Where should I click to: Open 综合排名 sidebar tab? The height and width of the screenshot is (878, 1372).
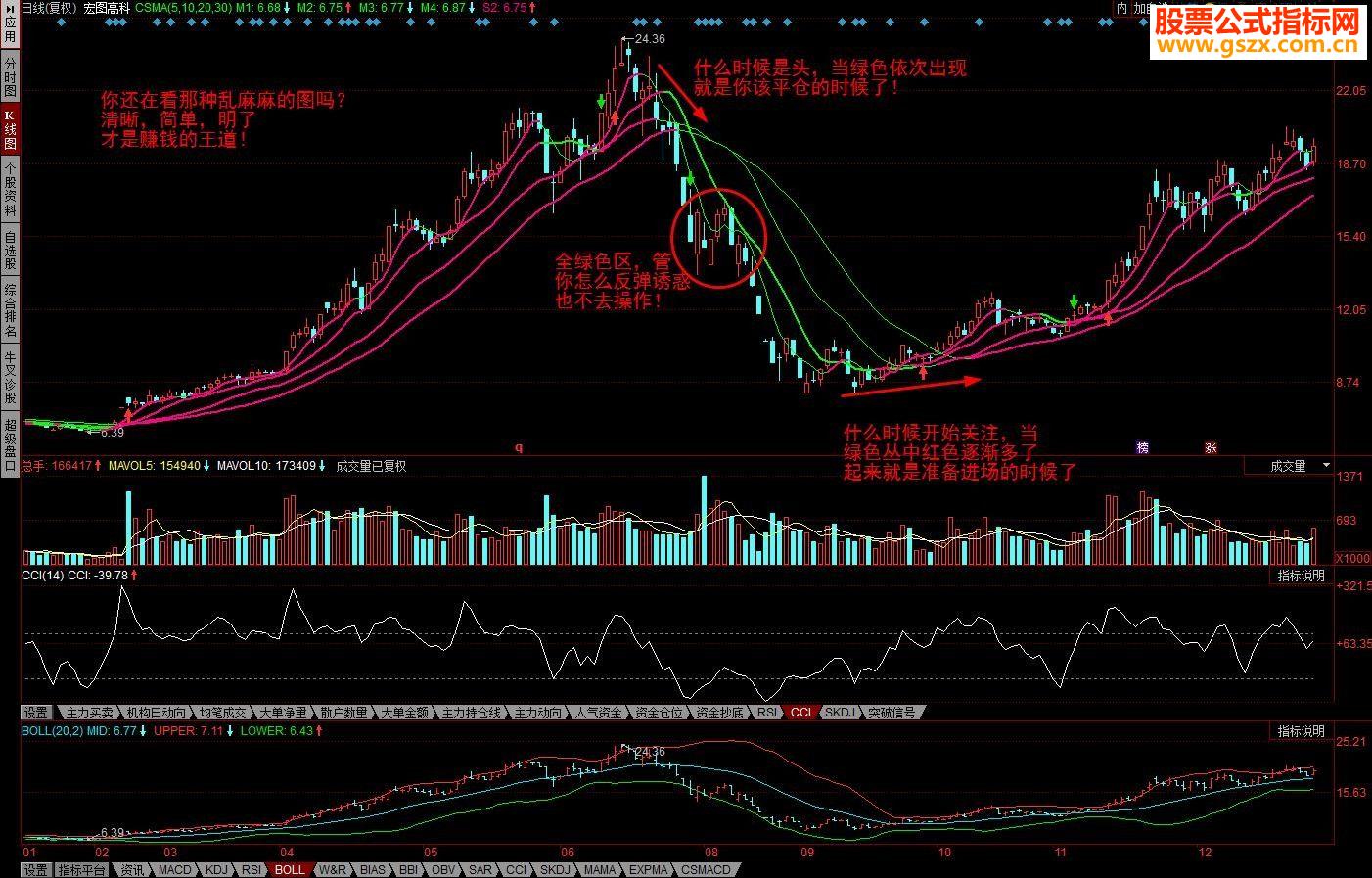click(x=10, y=309)
